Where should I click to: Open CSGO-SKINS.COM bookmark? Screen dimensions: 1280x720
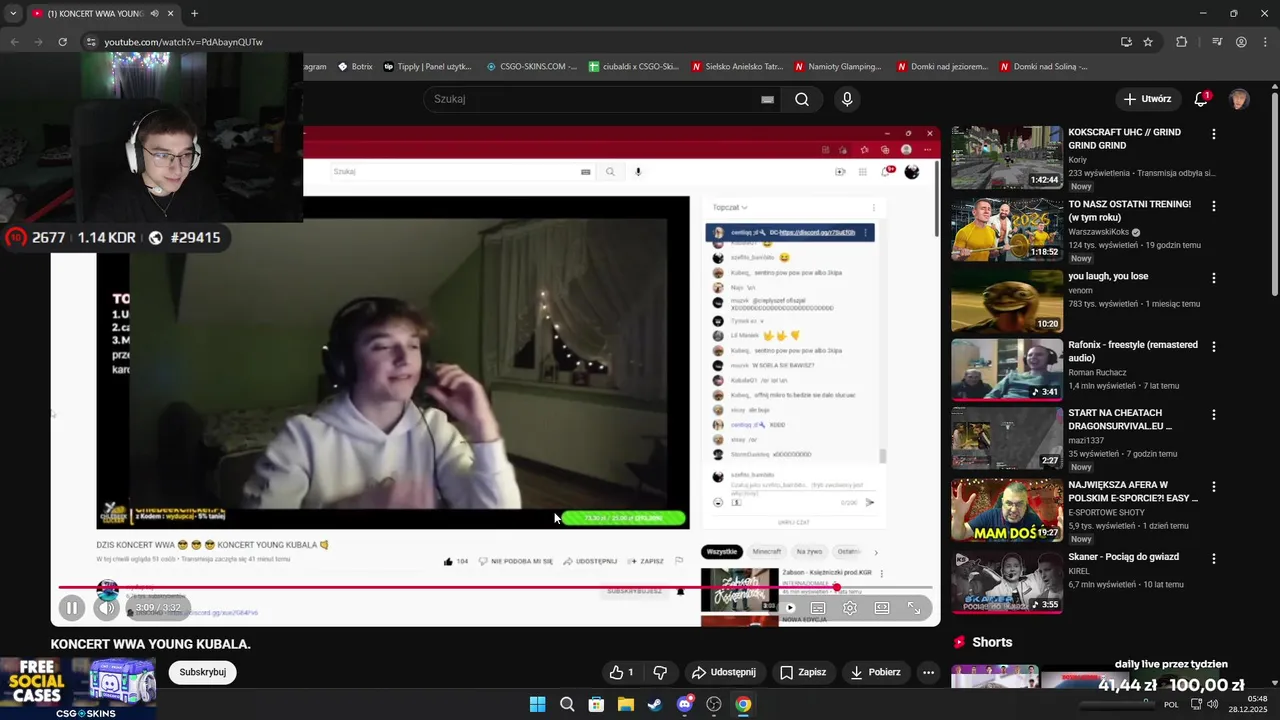click(x=531, y=67)
